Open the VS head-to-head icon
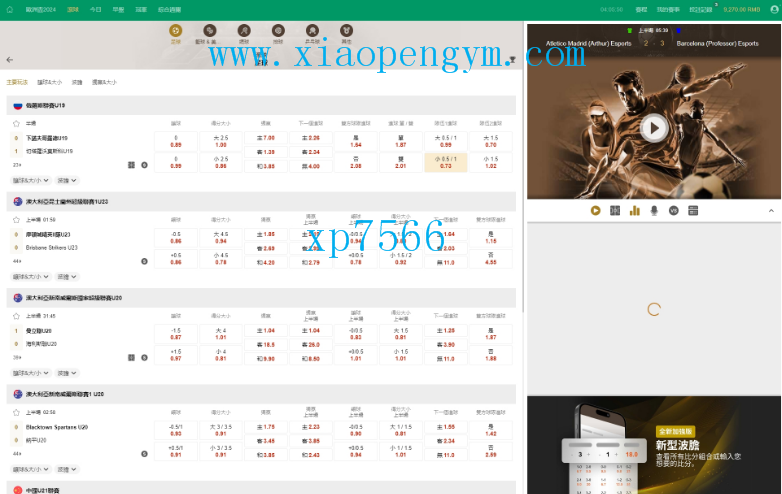 point(674,211)
